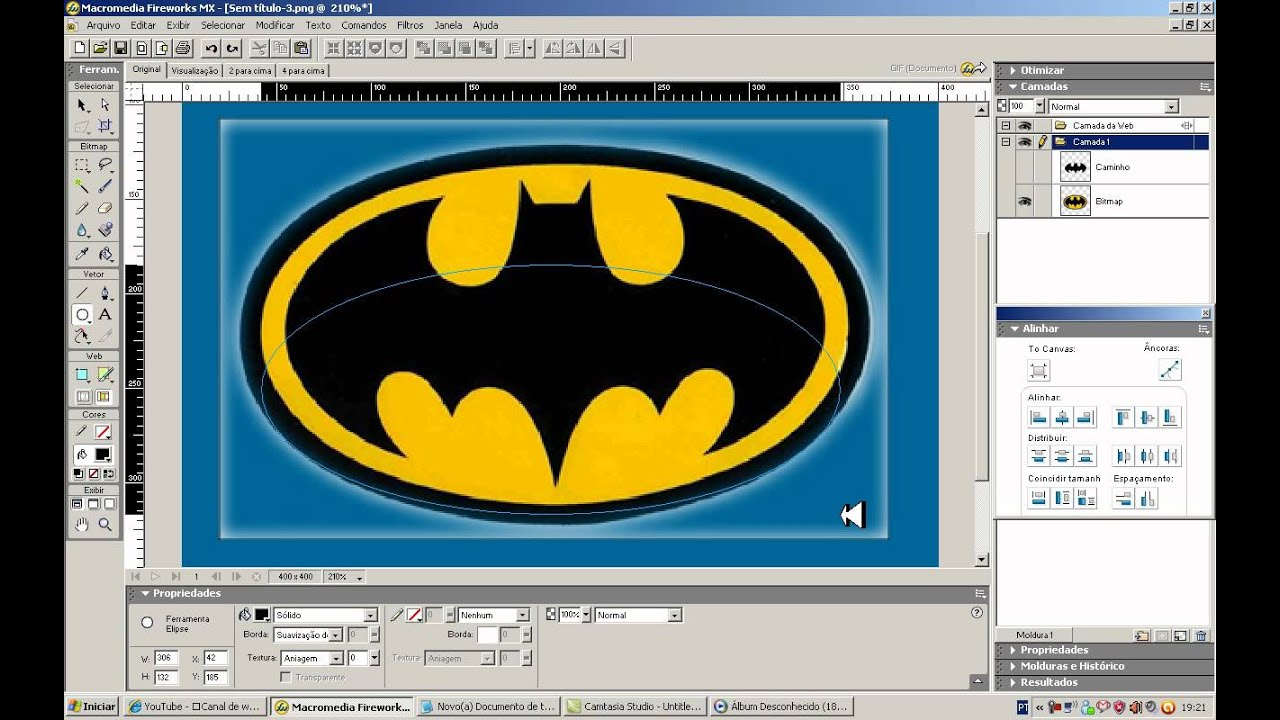1280x720 pixels.
Task: Expand the Molduras e Histórico panel
Action: 1013,666
